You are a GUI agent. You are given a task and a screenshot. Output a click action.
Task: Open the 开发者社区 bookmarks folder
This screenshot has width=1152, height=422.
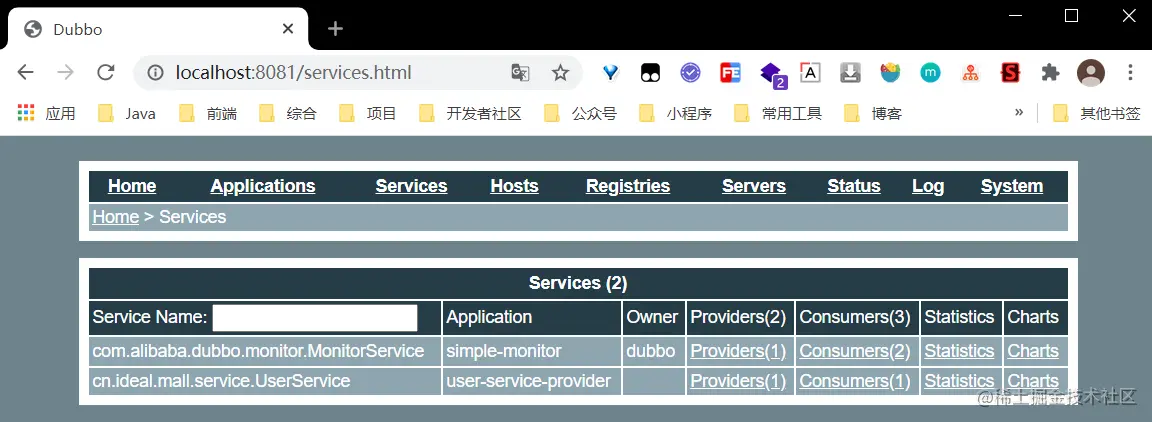(x=470, y=113)
